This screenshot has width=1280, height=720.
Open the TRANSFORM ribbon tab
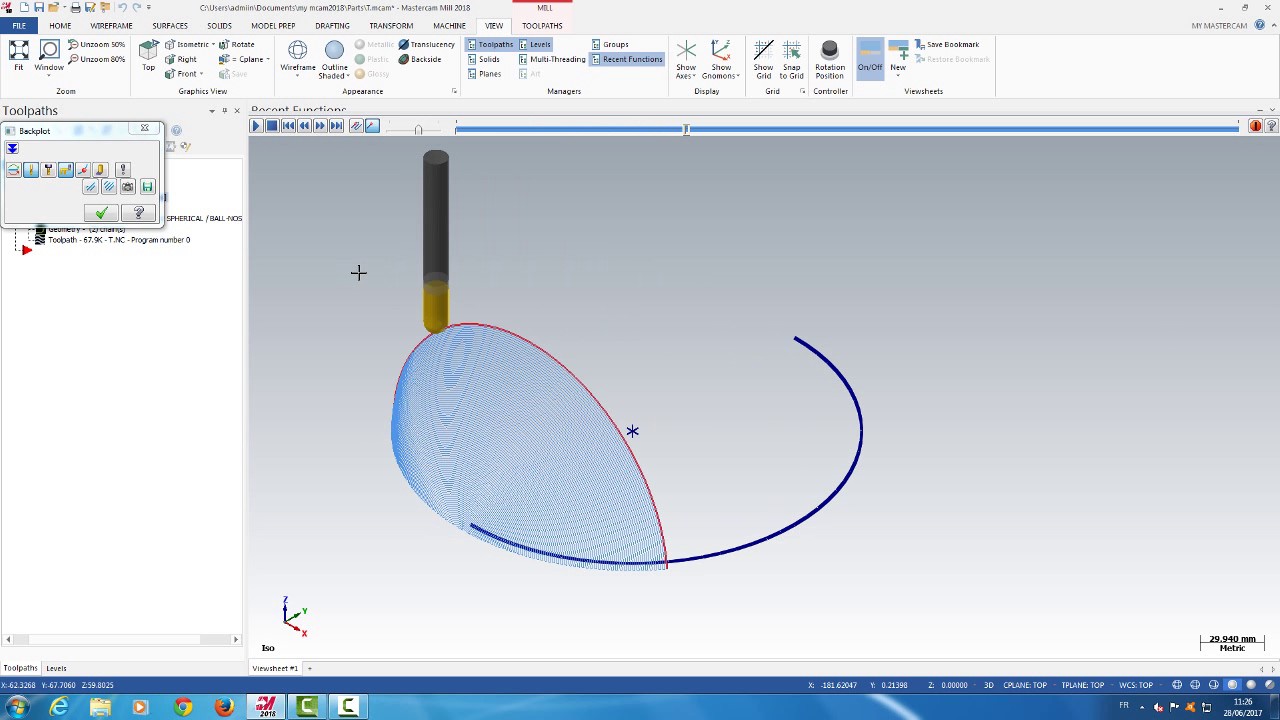[x=391, y=25]
